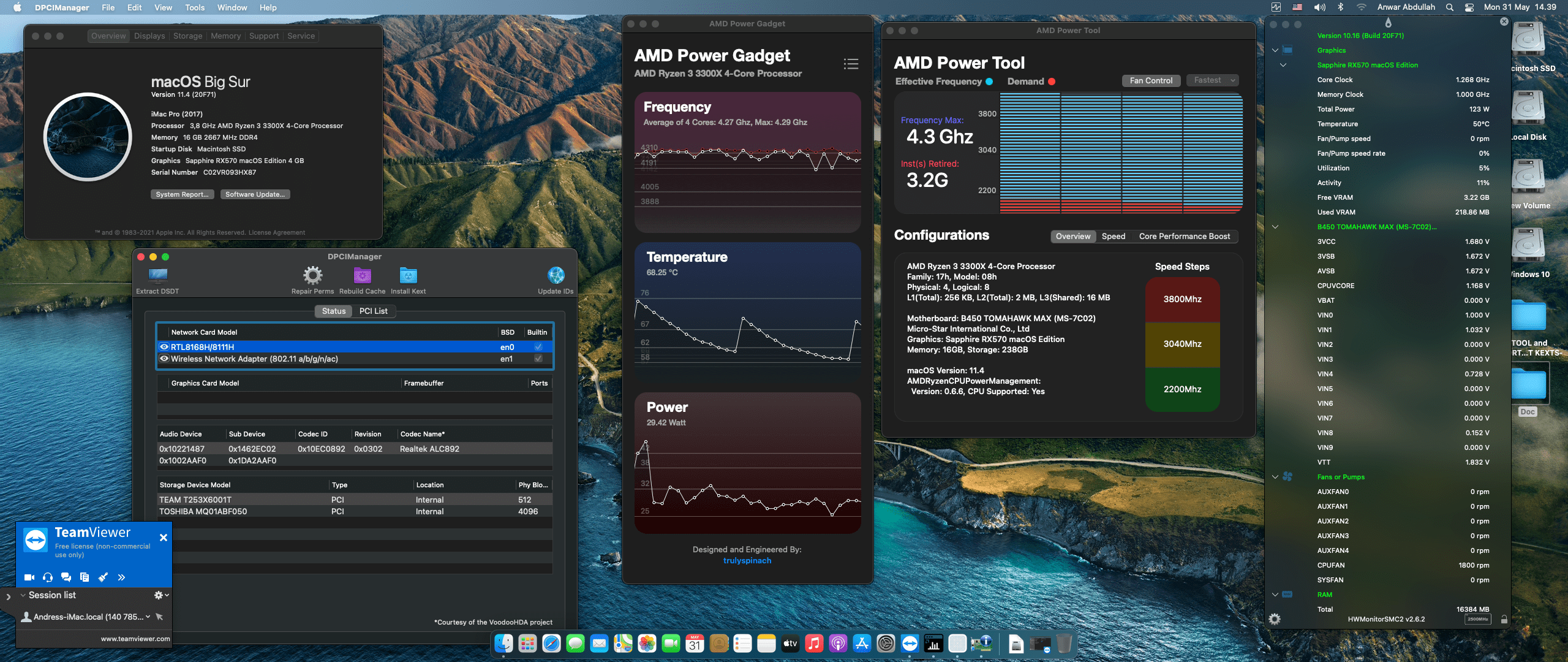Open Music app from the Dock

(x=814, y=643)
